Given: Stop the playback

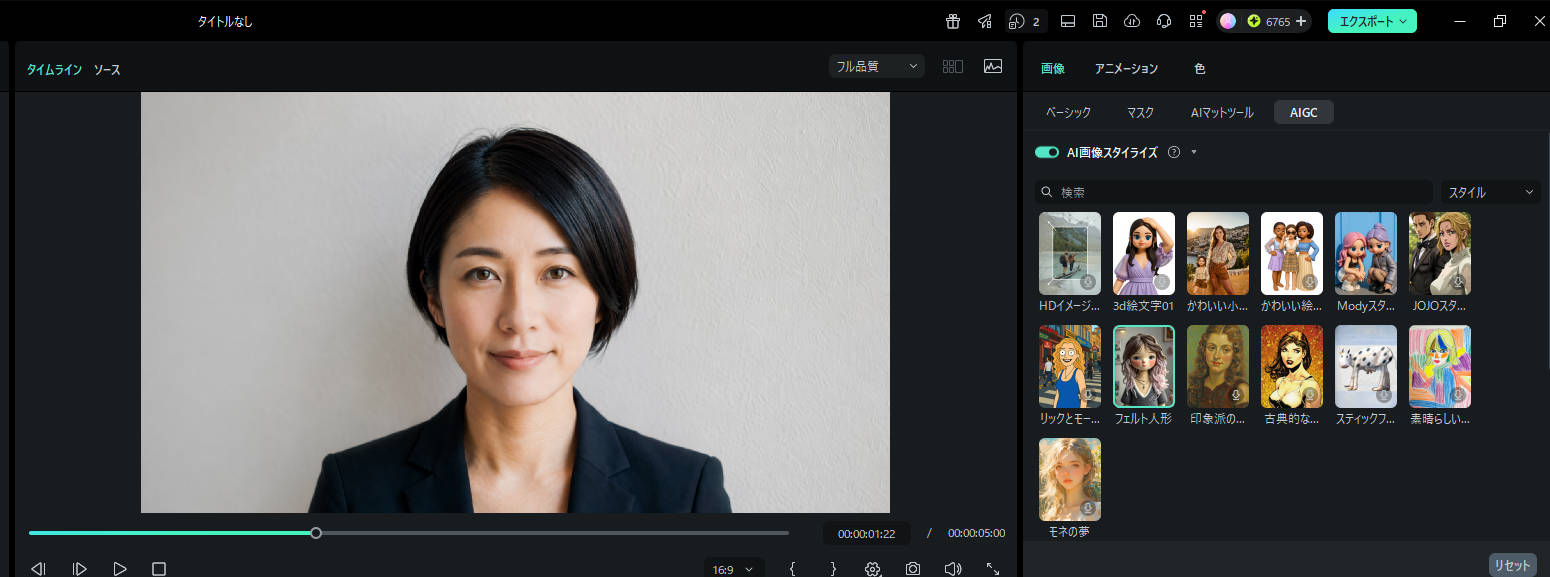Looking at the screenshot, I should pos(159,569).
